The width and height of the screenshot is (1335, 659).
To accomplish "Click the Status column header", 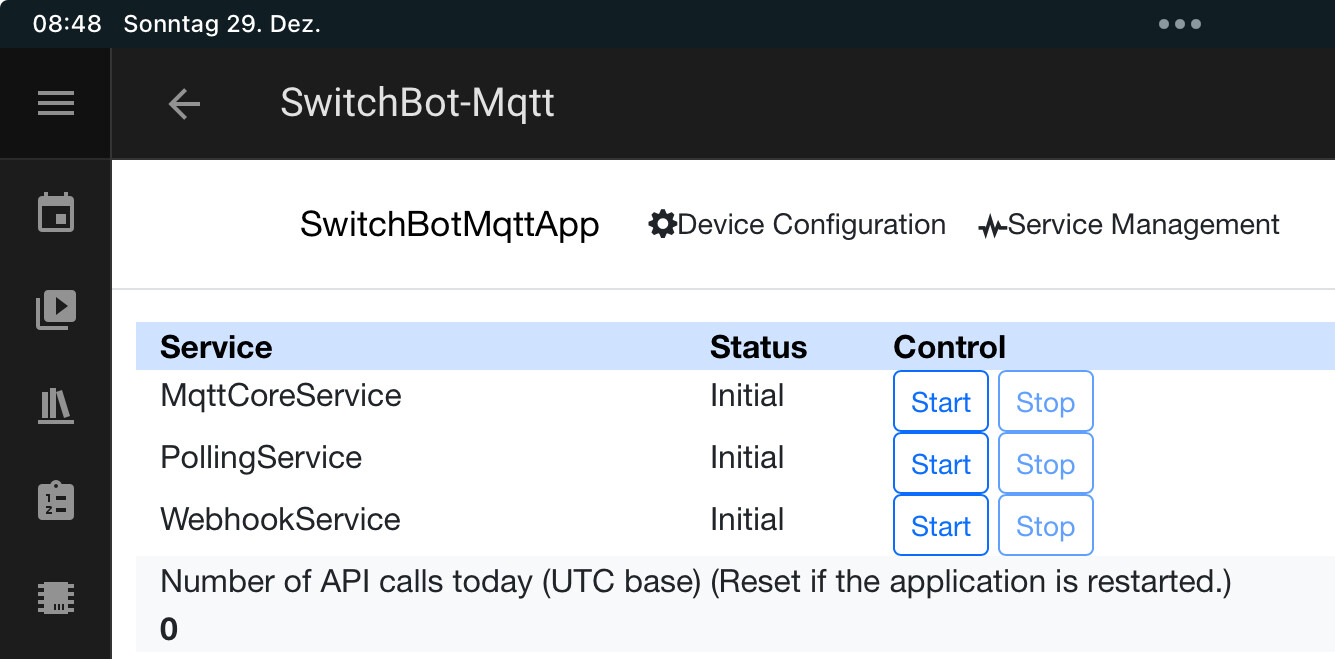I will coord(758,347).
